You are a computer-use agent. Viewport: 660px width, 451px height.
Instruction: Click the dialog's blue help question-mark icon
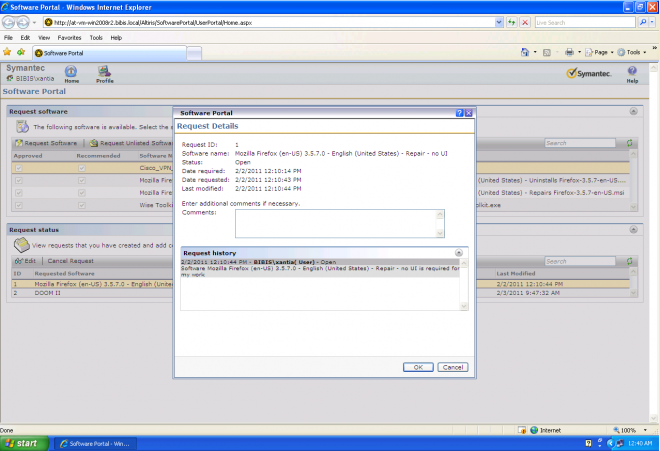pos(460,113)
